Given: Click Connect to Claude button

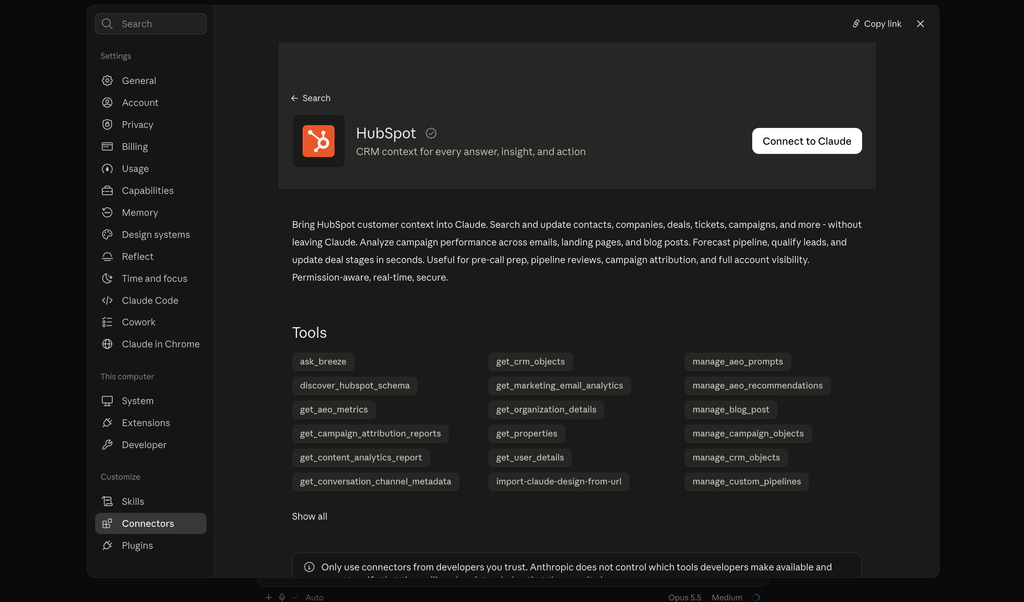Looking at the screenshot, I should pos(807,141).
